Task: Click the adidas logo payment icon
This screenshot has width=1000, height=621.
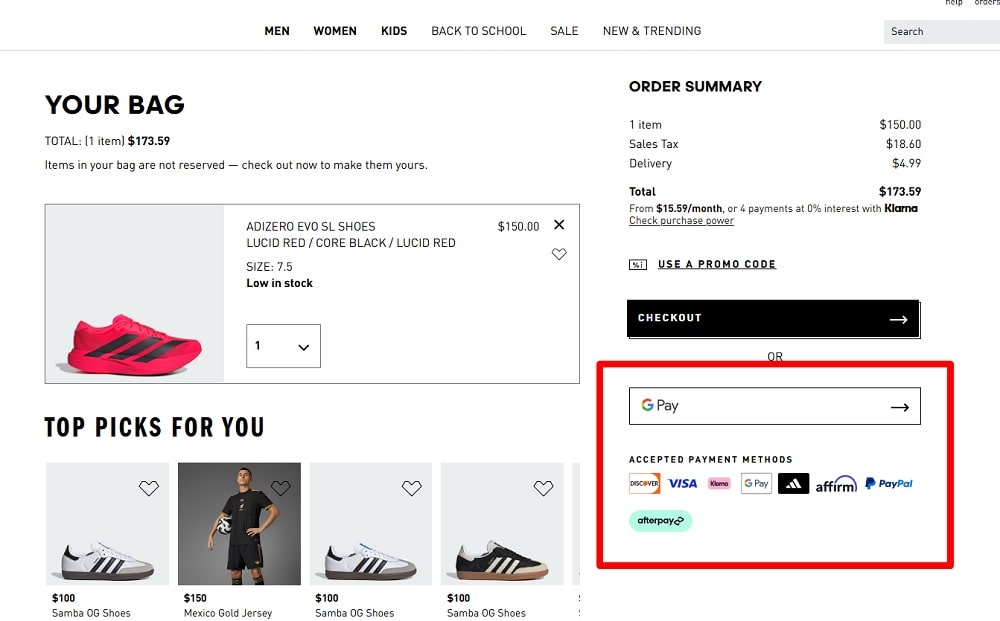Action: 793,483
